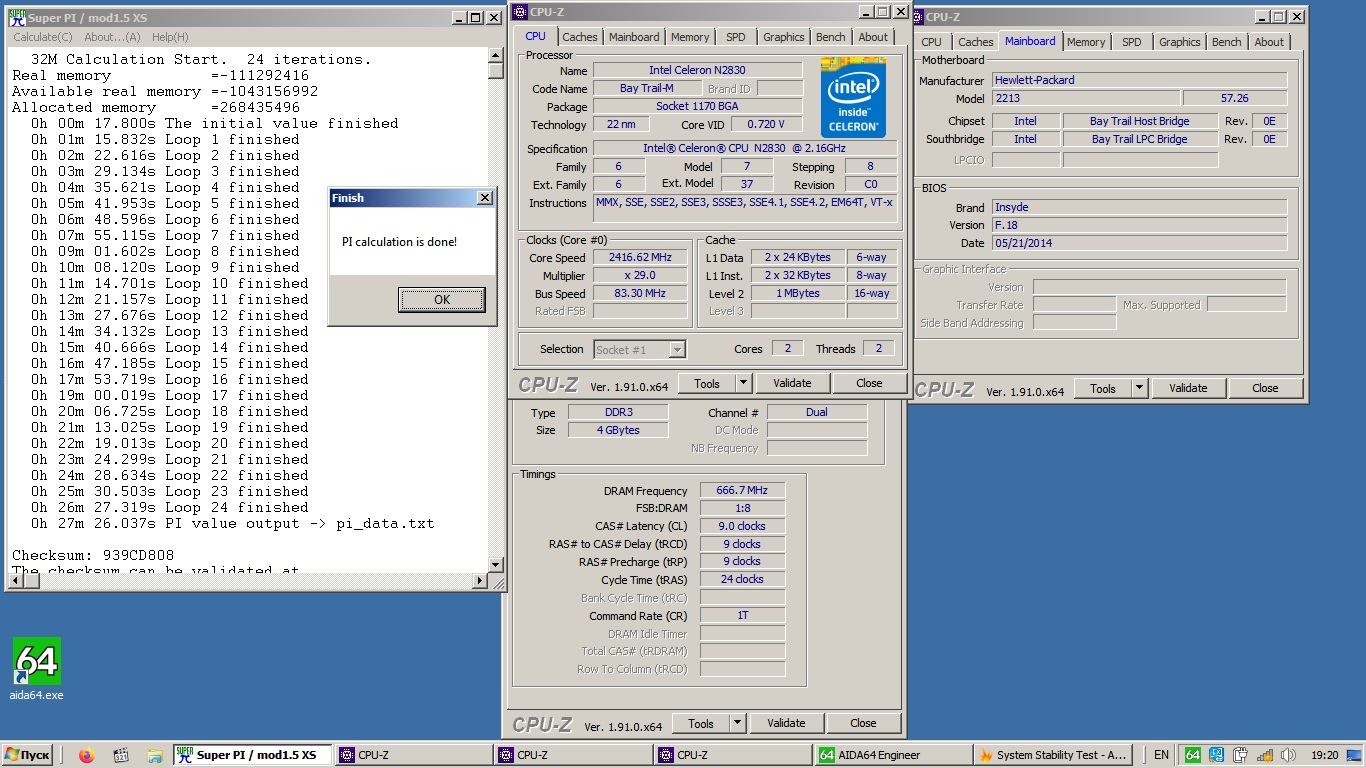Click the 19:20 taskbar clock
This screenshot has height=768, width=1366.
(1324, 755)
